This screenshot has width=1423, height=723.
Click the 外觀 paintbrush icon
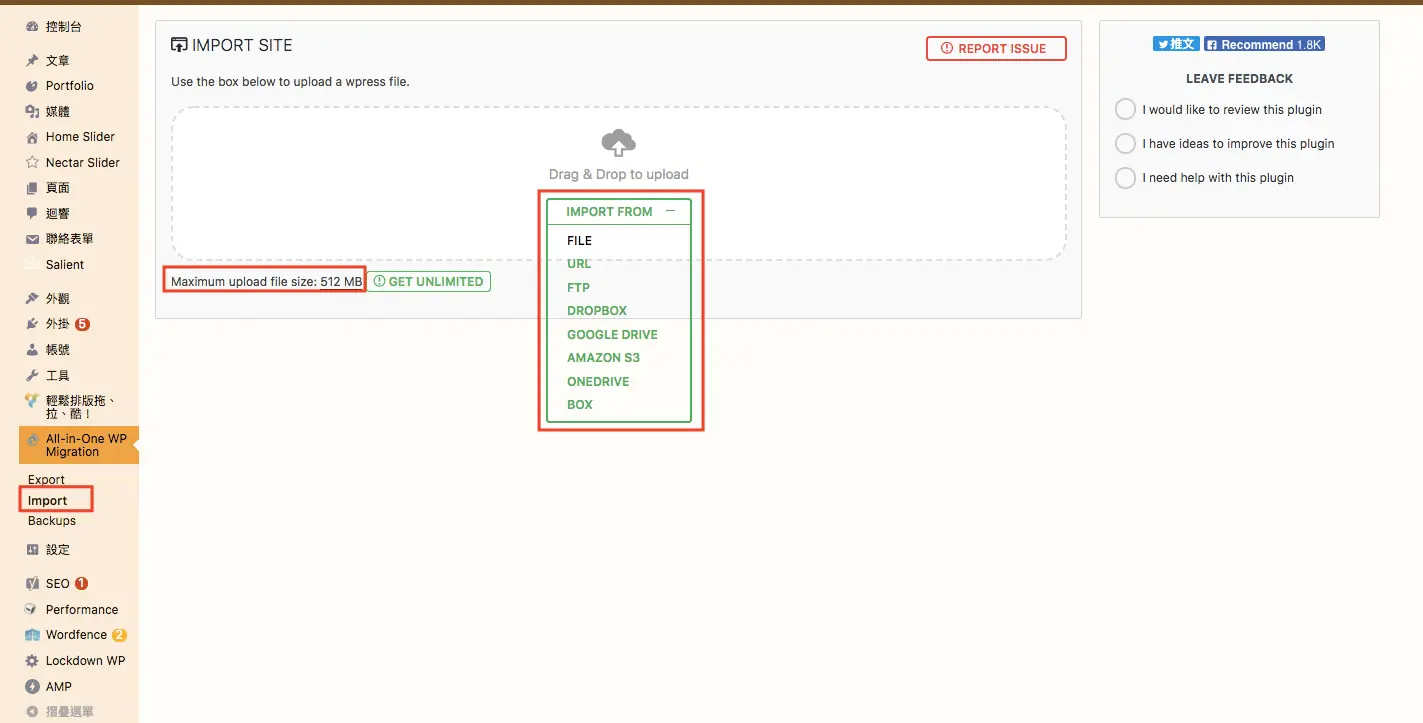[32, 299]
